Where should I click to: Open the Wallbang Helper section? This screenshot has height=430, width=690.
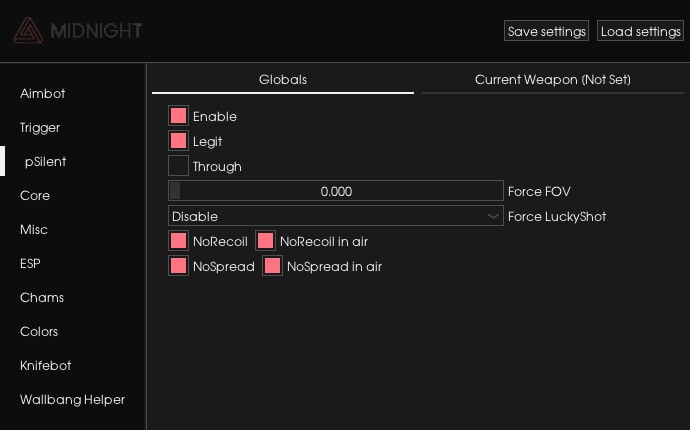[x=72, y=399]
